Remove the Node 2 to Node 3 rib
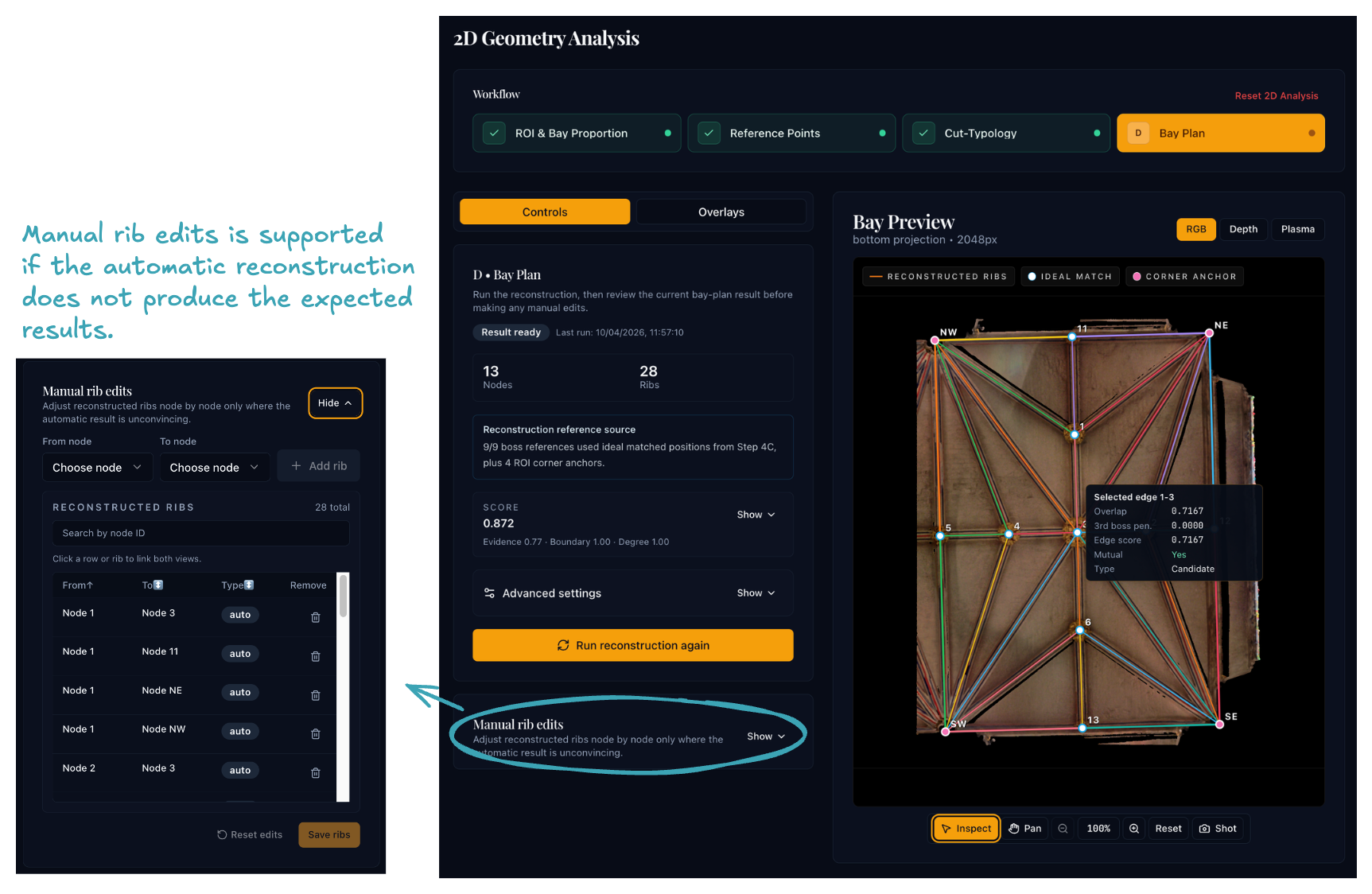 [x=316, y=772]
